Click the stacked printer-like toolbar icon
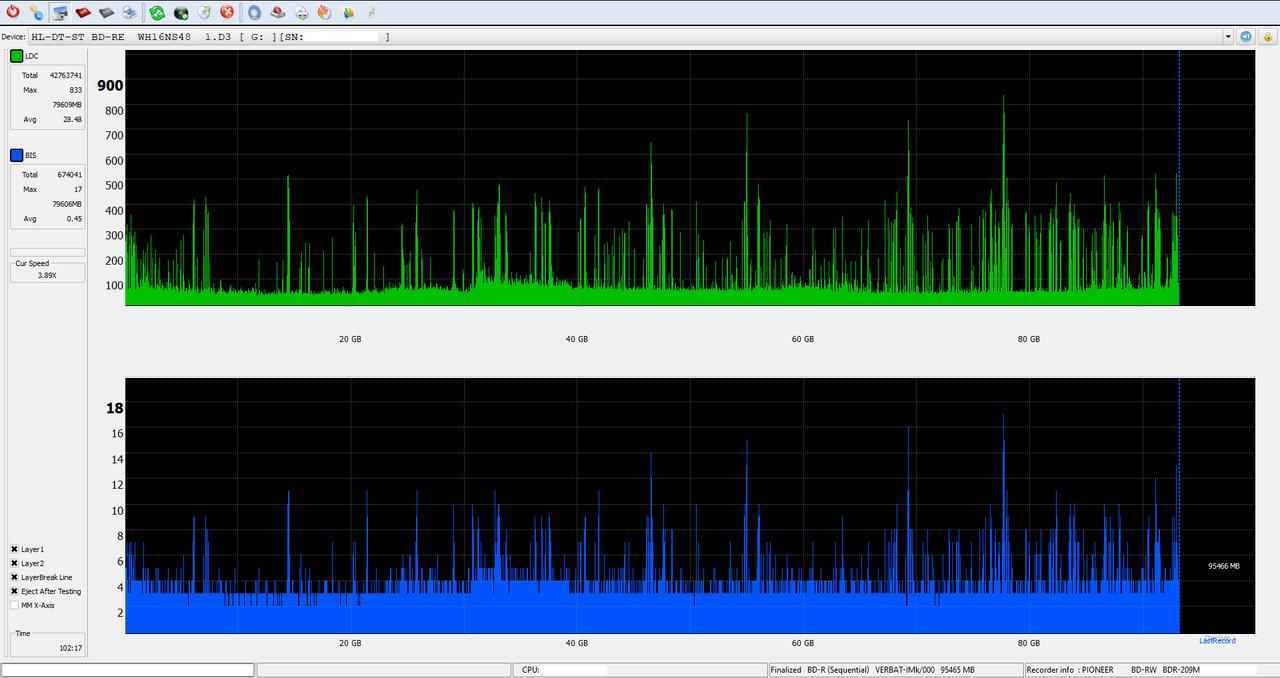Image resolution: width=1280 pixels, height=678 pixels. tap(129, 12)
